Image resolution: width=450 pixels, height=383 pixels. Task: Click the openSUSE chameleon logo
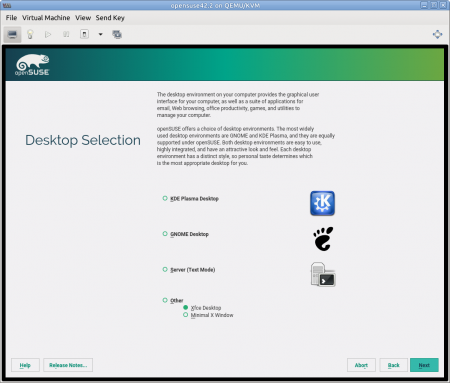[33, 65]
